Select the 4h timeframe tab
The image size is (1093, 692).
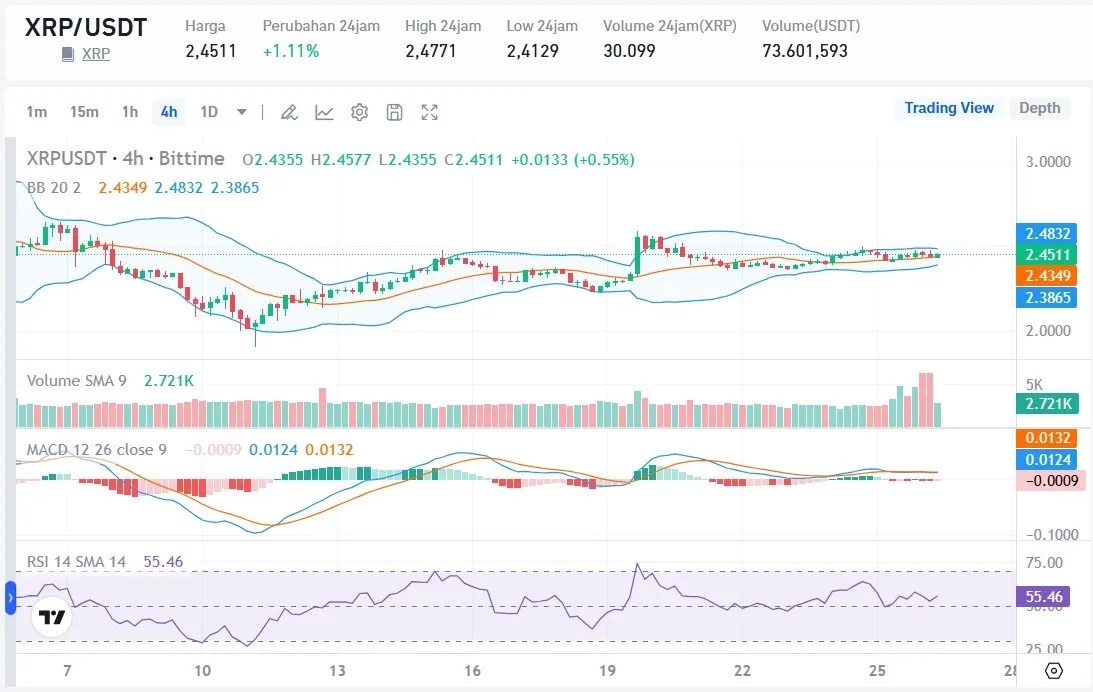click(x=168, y=112)
